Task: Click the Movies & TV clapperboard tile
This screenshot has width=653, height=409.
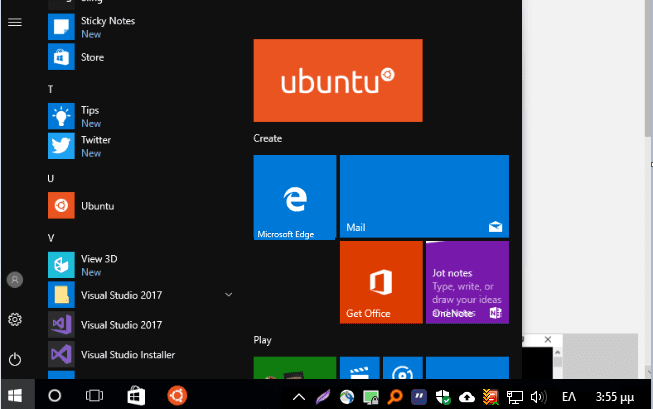Action: point(360,368)
